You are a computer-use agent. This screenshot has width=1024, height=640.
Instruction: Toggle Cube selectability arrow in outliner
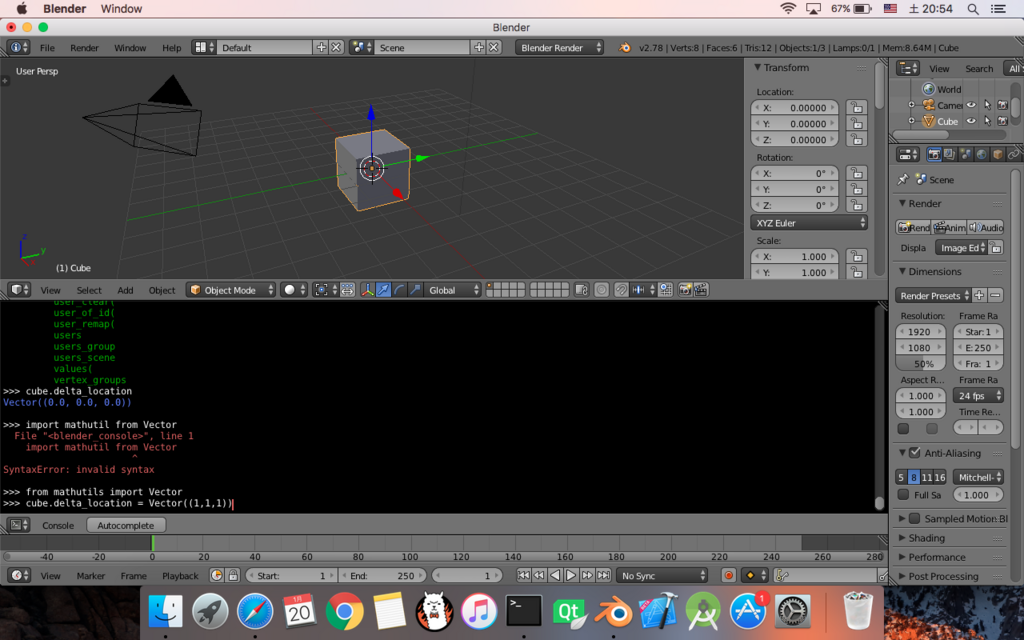pyautogui.click(x=987, y=121)
